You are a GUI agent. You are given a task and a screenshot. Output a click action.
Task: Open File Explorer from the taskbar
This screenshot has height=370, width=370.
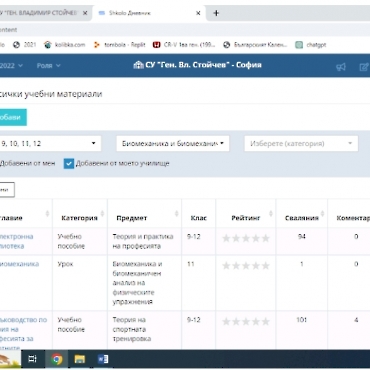click(80, 359)
